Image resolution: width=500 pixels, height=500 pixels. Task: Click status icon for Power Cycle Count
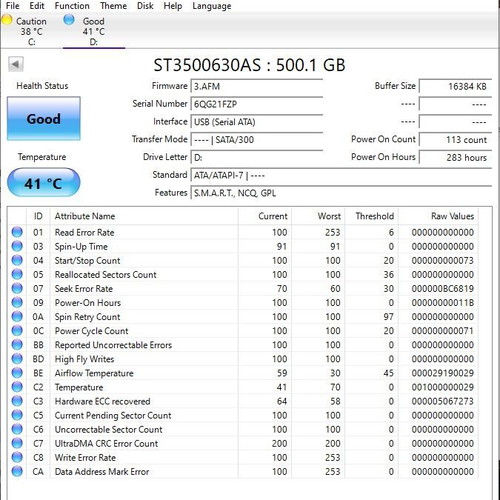(x=17, y=330)
